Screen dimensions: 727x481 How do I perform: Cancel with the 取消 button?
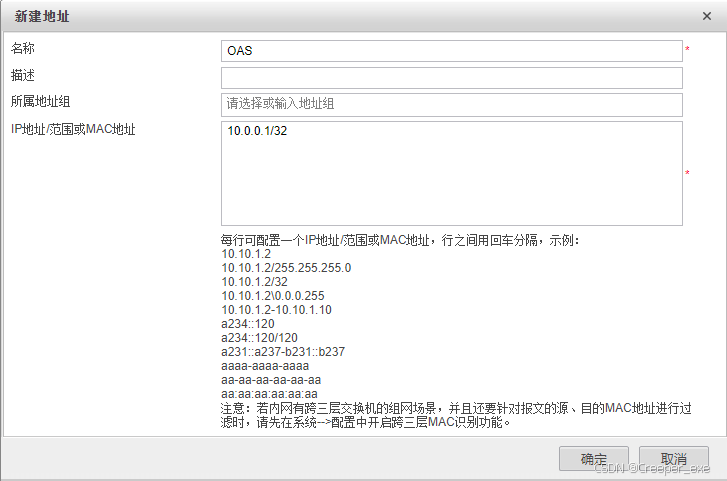(x=674, y=459)
